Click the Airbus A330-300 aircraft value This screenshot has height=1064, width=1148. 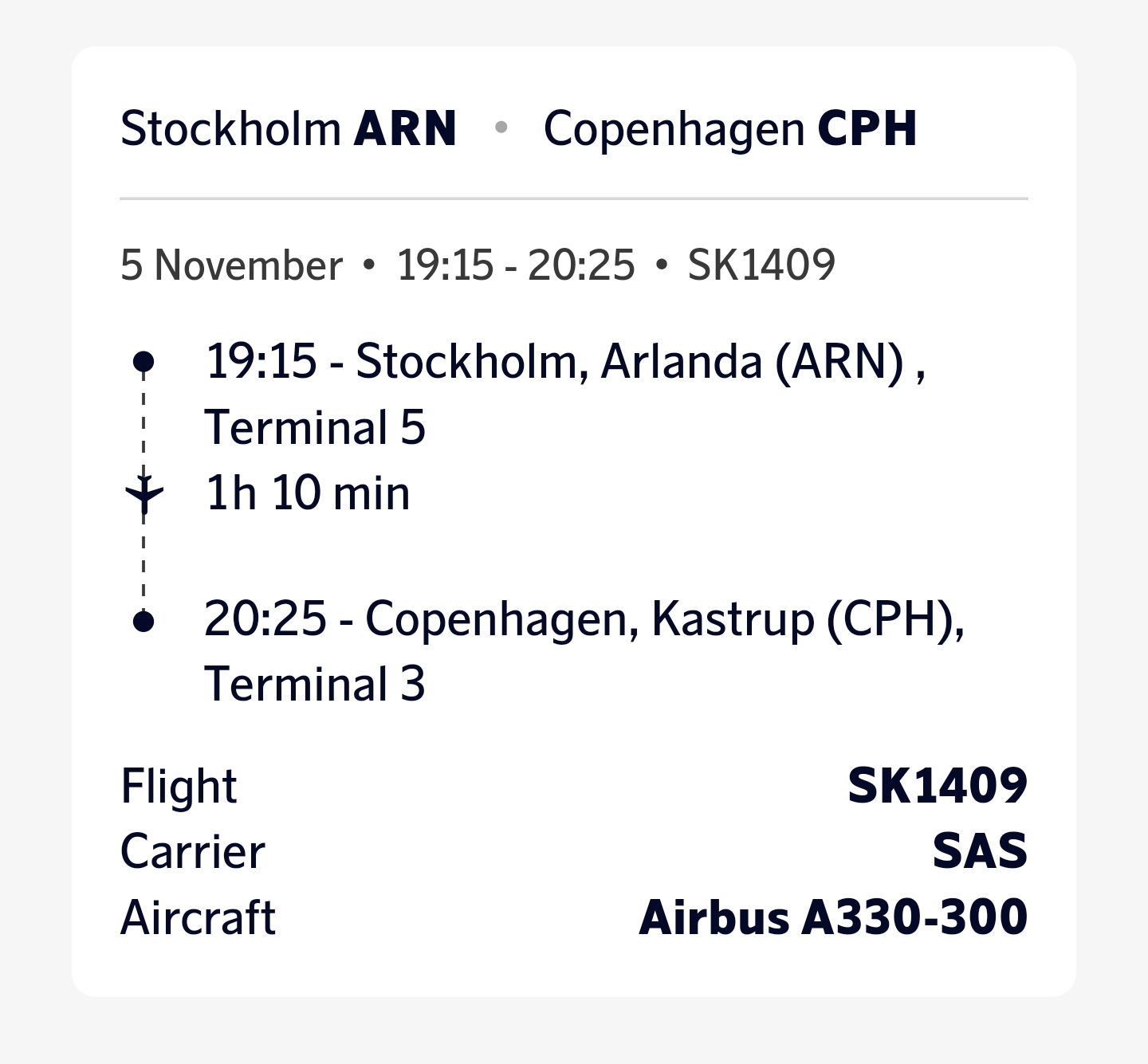(x=833, y=917)
